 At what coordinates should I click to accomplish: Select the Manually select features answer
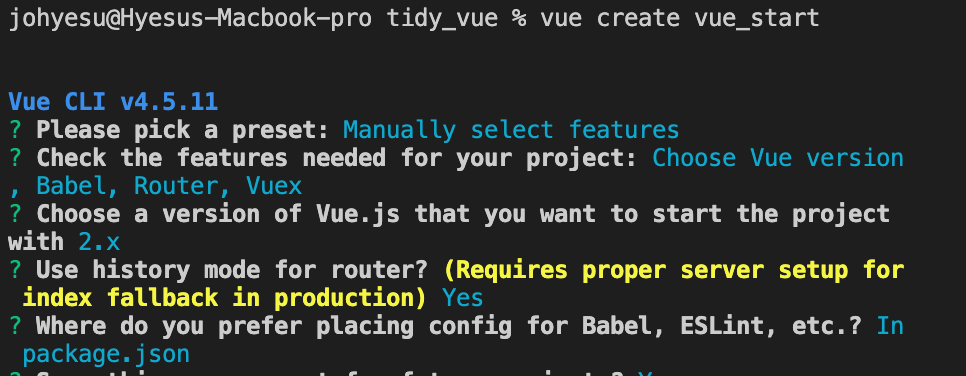pos(511,130)
